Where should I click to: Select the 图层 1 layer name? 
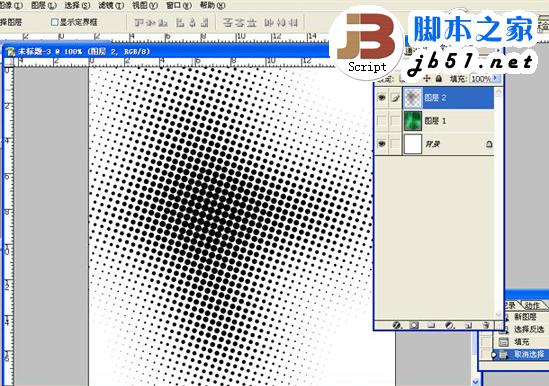pyautogui.click(x=435, y=121)
